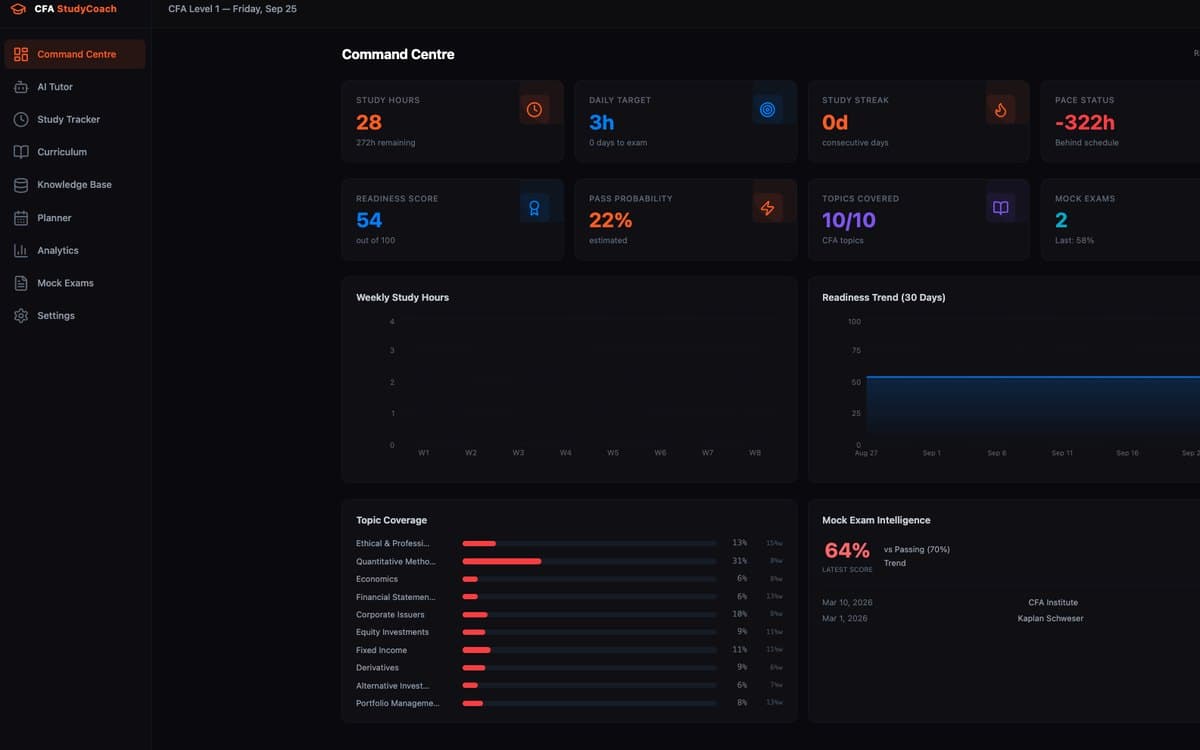Click the "Economics" topic label
Viewport: 1200px width, 750px height.
(x=377, y=580)
